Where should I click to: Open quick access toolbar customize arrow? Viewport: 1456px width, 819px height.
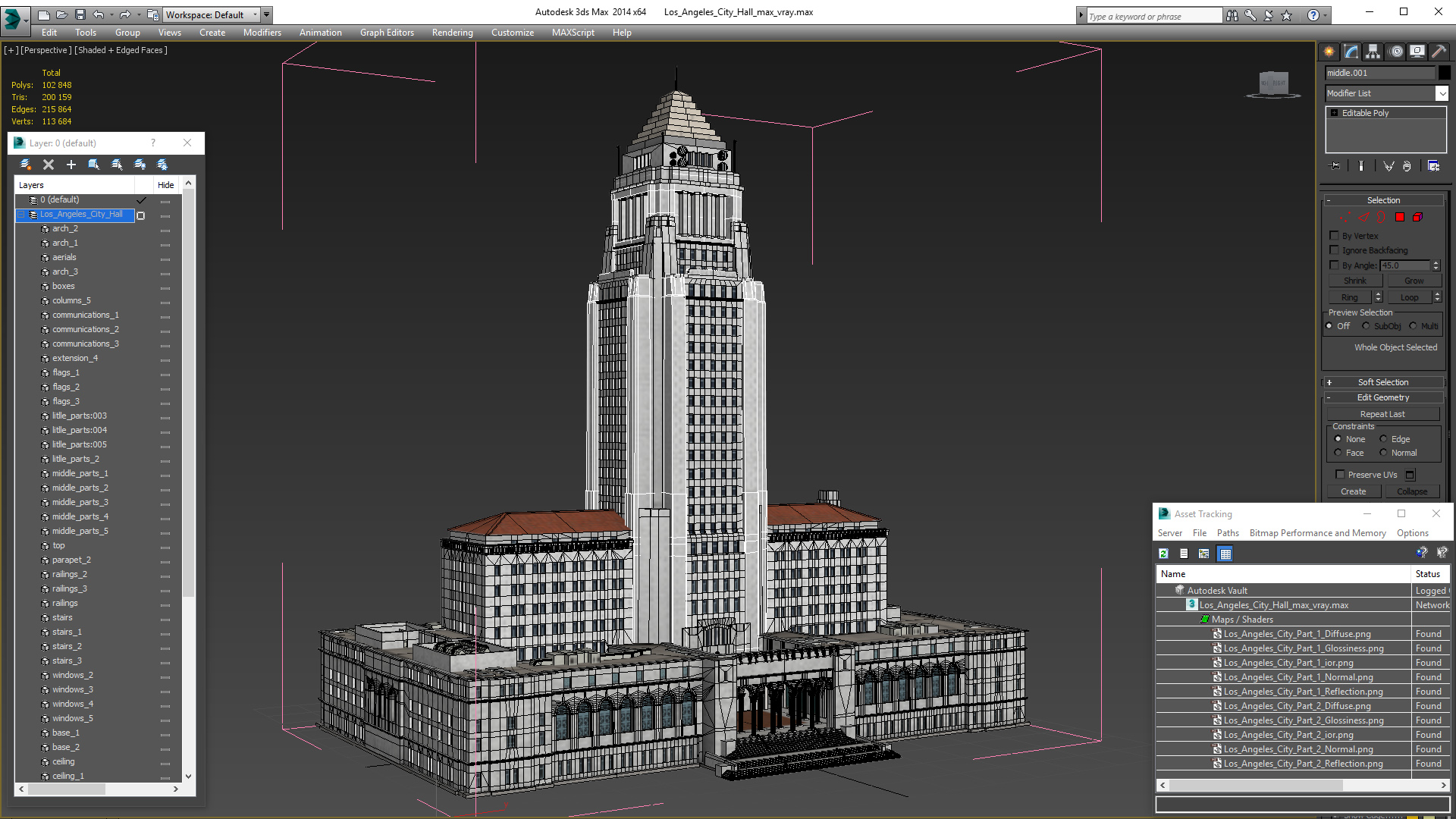tap(266, 14)
